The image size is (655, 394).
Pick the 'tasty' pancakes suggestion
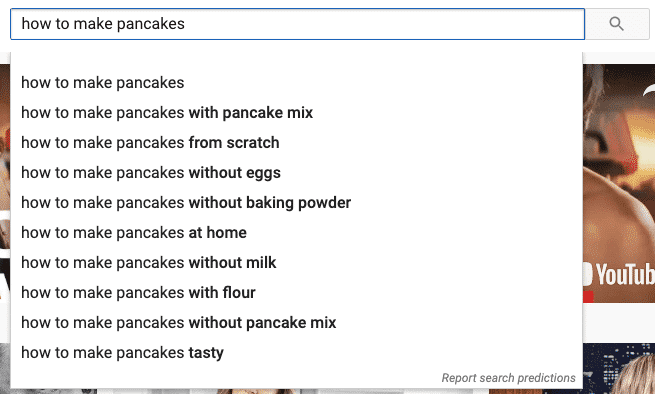tap(296, 353)
